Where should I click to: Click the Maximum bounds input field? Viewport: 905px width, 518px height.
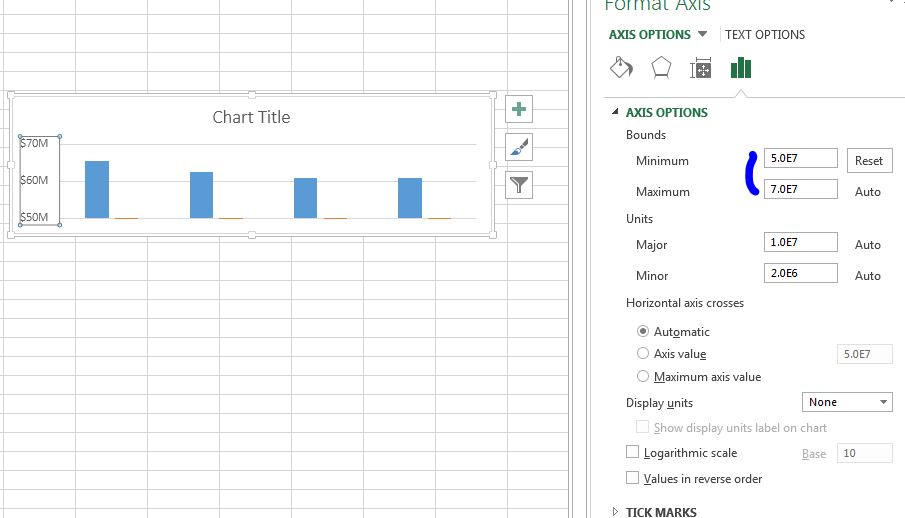tap(800, 189)
